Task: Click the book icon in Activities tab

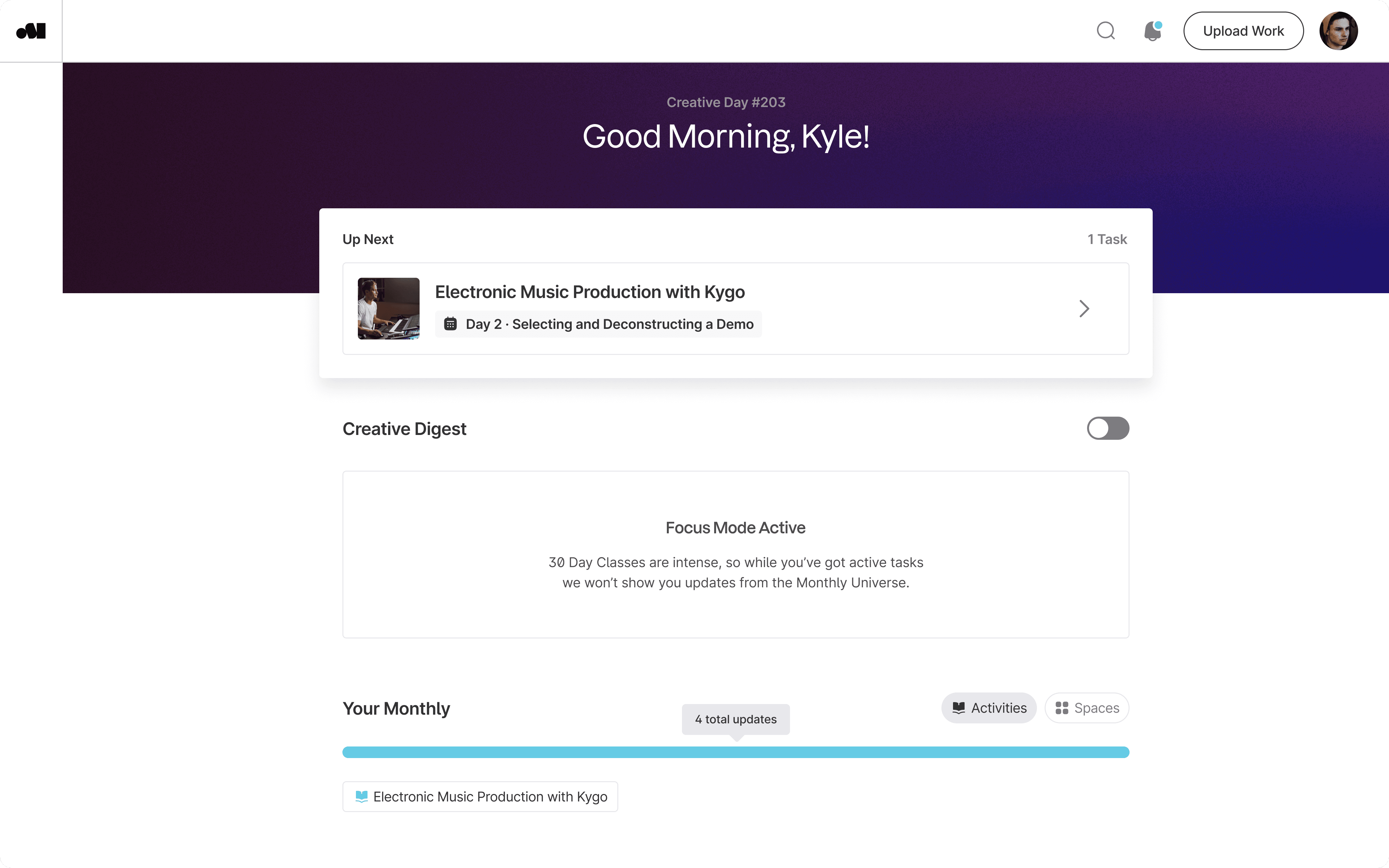Action: click(x=958, y=708)
